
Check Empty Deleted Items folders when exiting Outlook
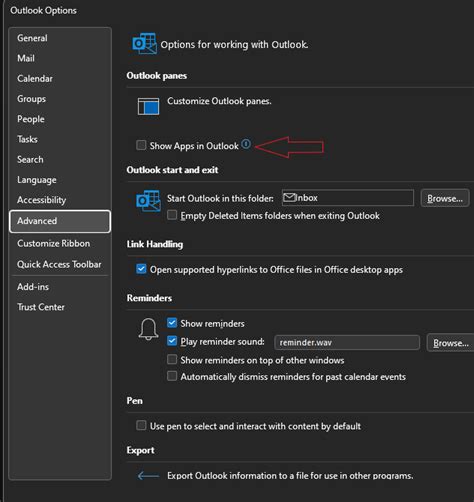click(x=172, y=215)
